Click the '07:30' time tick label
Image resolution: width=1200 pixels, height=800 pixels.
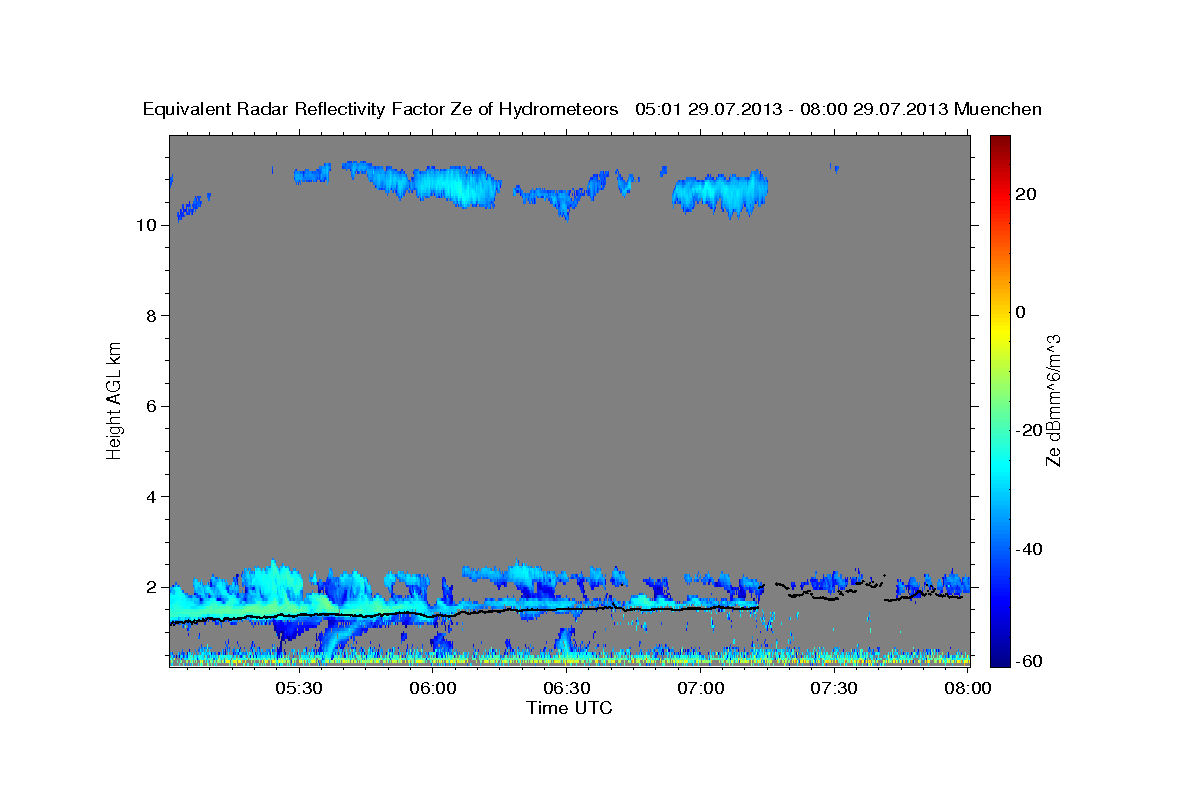click(835, 688)
